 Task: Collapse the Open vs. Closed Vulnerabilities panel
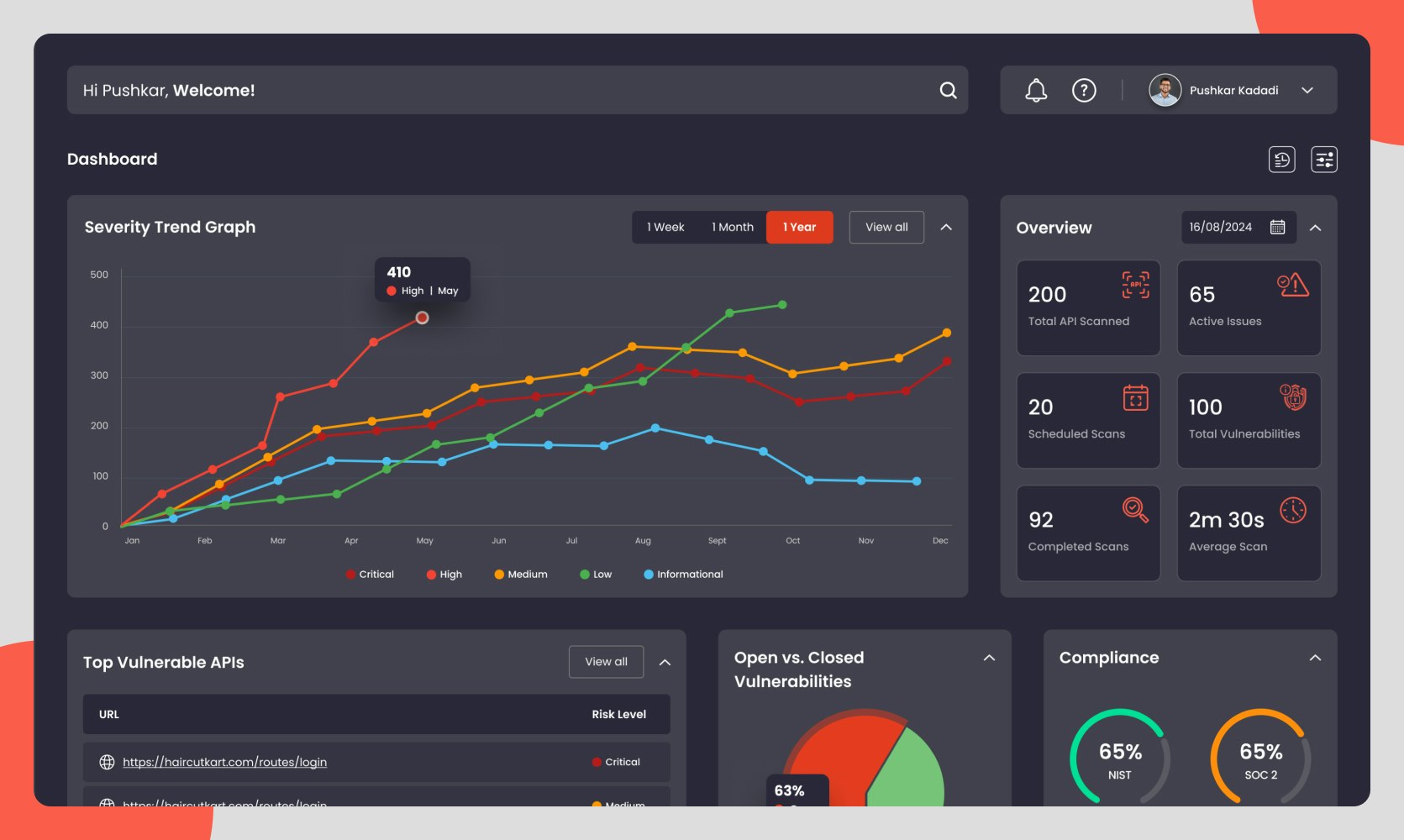pos(989,658)
